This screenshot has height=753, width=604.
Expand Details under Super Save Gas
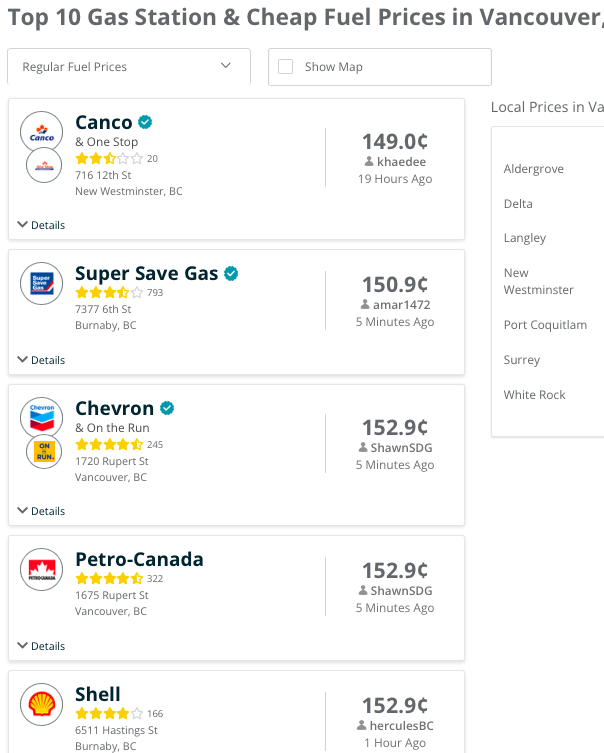click(42, 360)
